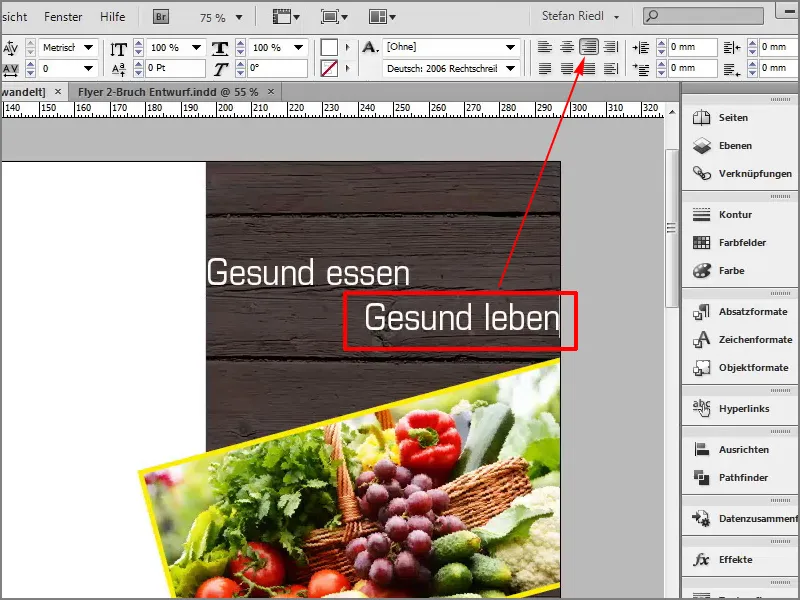Click the baseline shift 0 Pt field
Image resolution: width=800 pixels, height=600 pixels.
tap(175, 68)
